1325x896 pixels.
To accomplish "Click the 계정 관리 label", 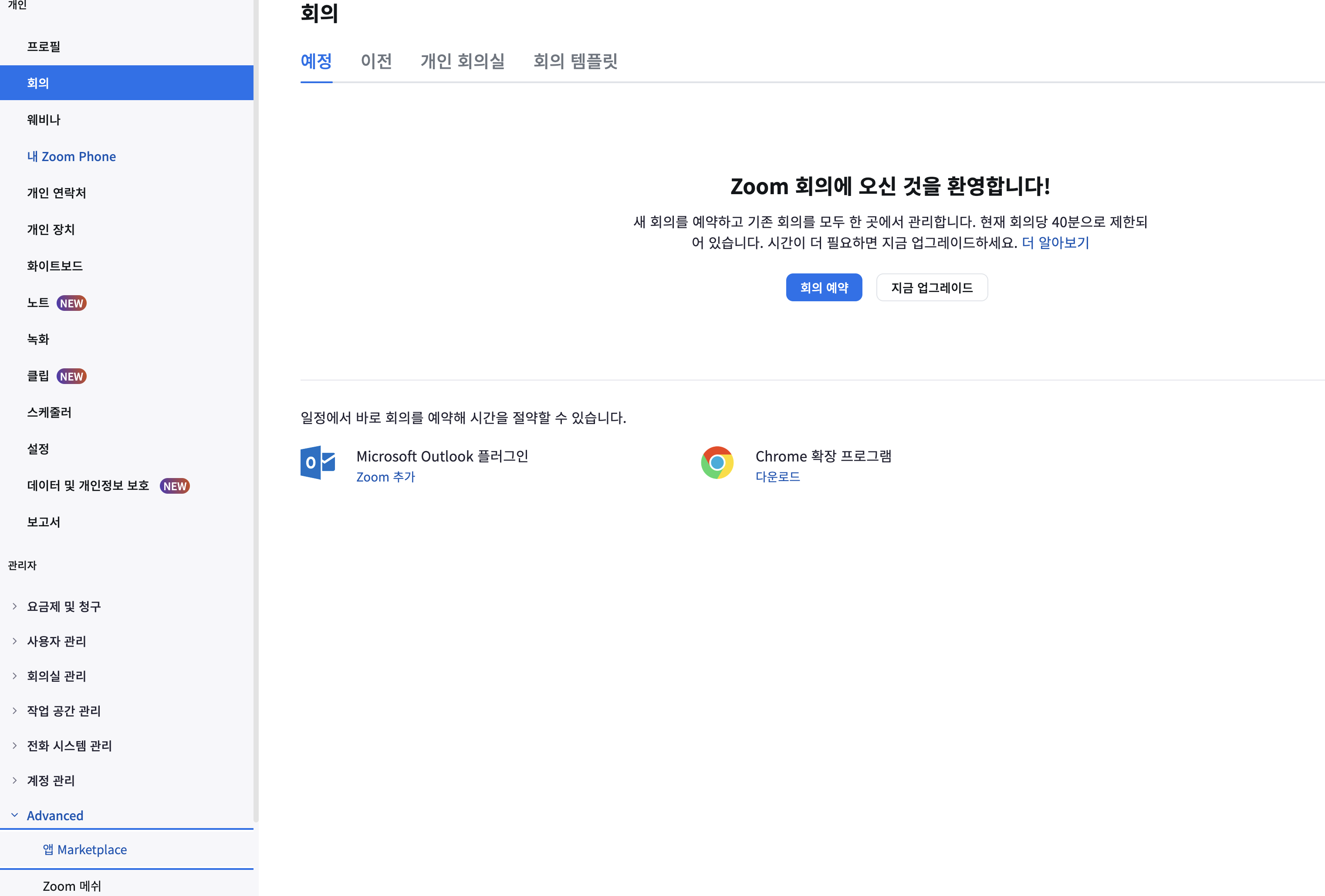I will tap(51, 780).
